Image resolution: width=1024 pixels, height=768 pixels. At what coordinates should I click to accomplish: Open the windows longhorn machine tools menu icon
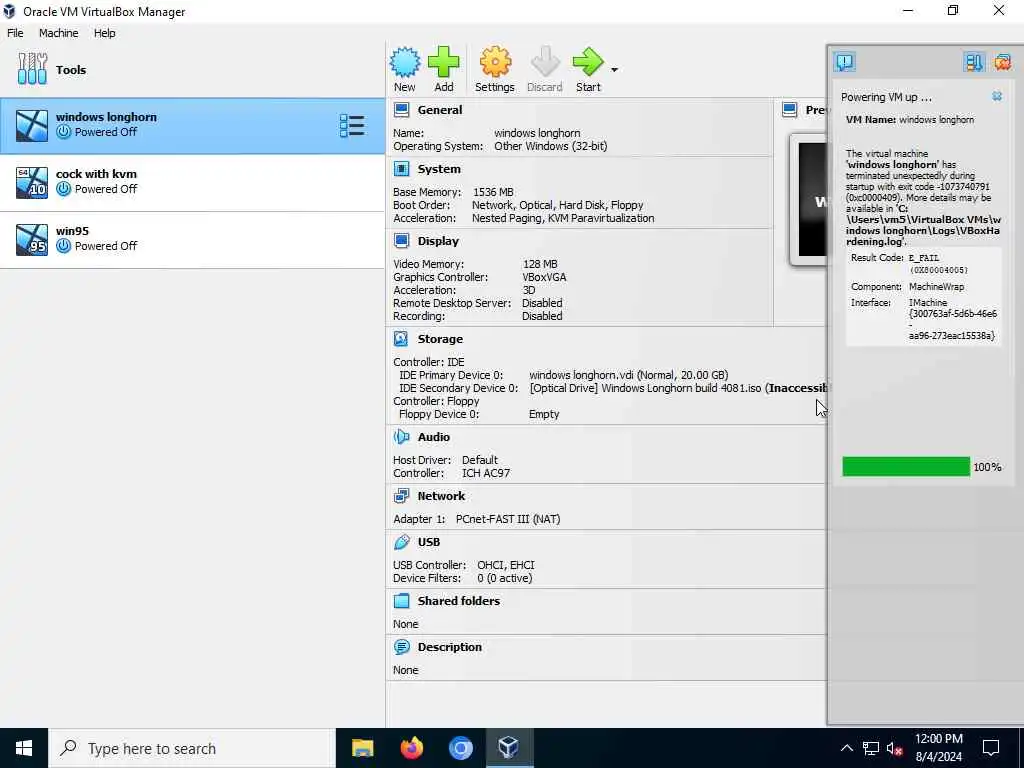352,125
